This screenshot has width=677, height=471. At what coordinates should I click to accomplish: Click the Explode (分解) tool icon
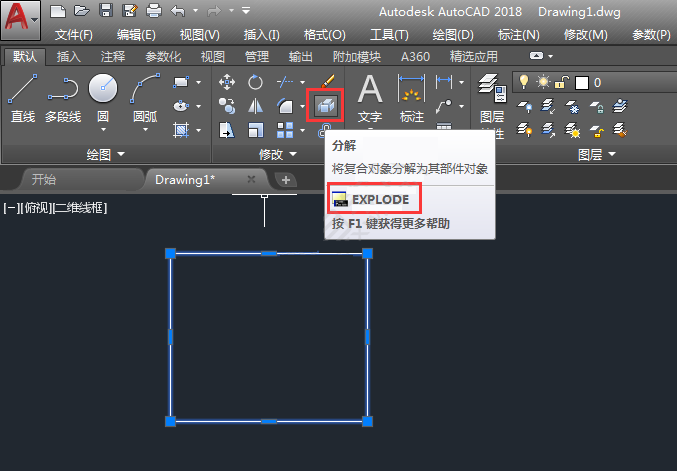coord(326,105)
